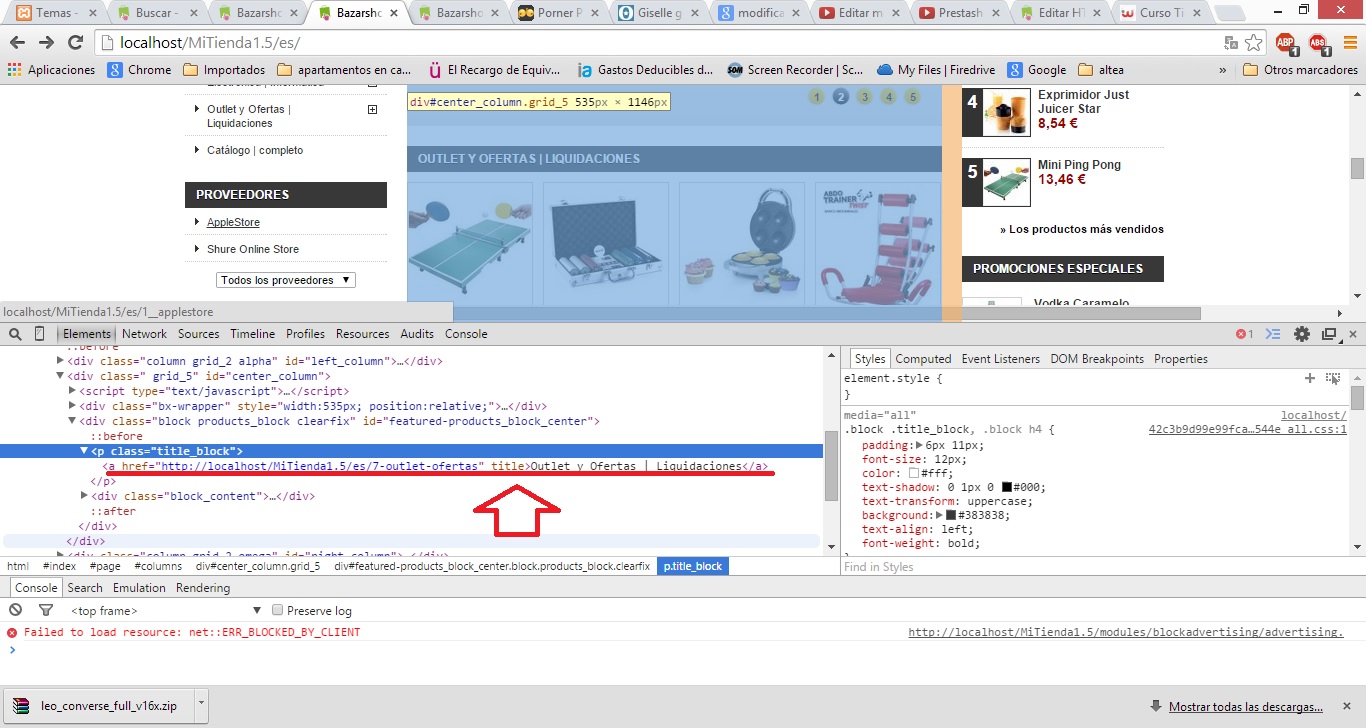Click the #000 text-shadow color swatch
Screen dimensions: 1366x728
coord(1007,487)
